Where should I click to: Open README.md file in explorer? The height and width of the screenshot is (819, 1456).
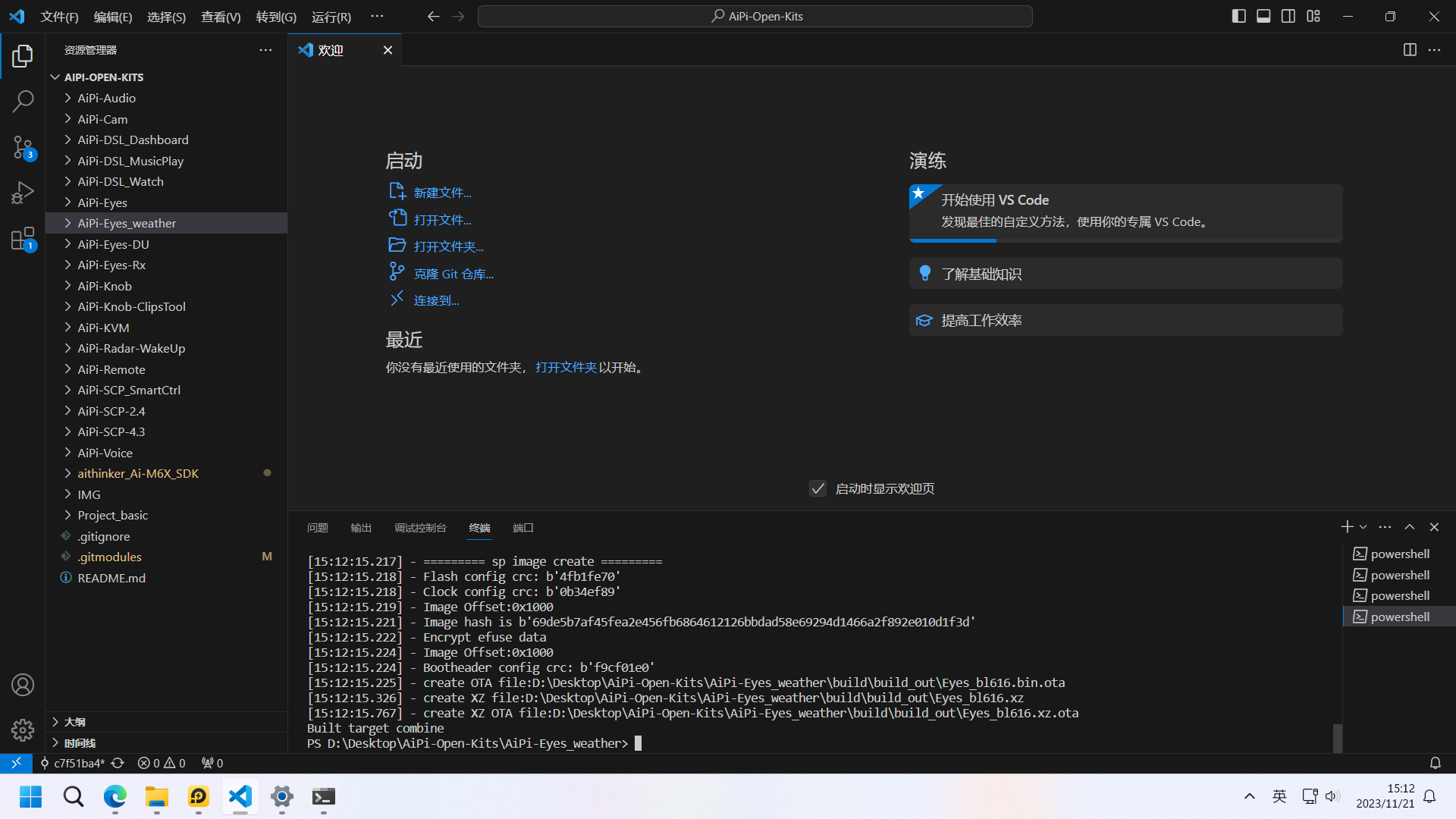click(x=167, y=578)
